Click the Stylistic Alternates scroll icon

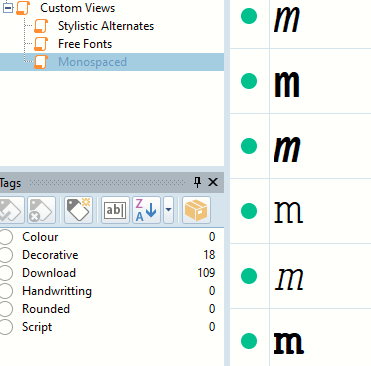(41, 26)
